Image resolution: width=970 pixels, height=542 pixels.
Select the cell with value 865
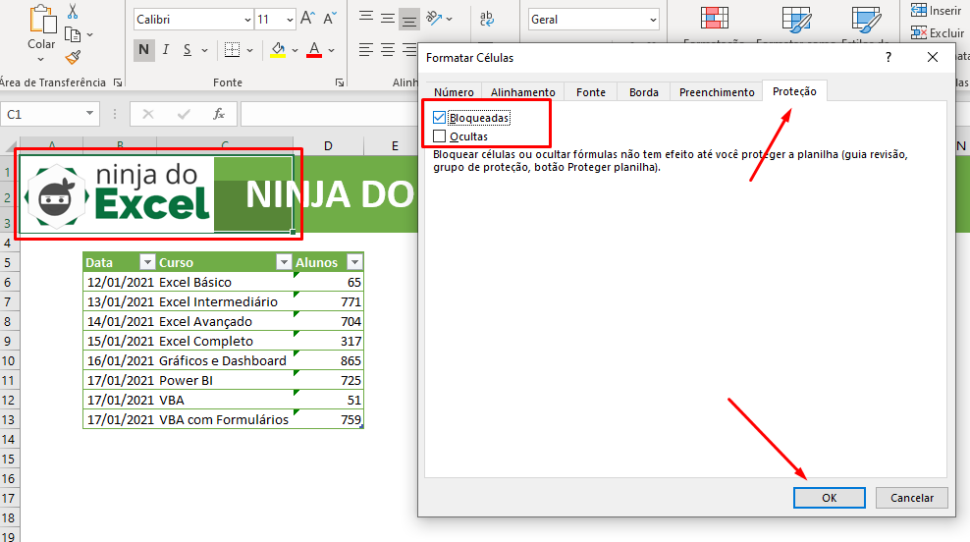328,360
